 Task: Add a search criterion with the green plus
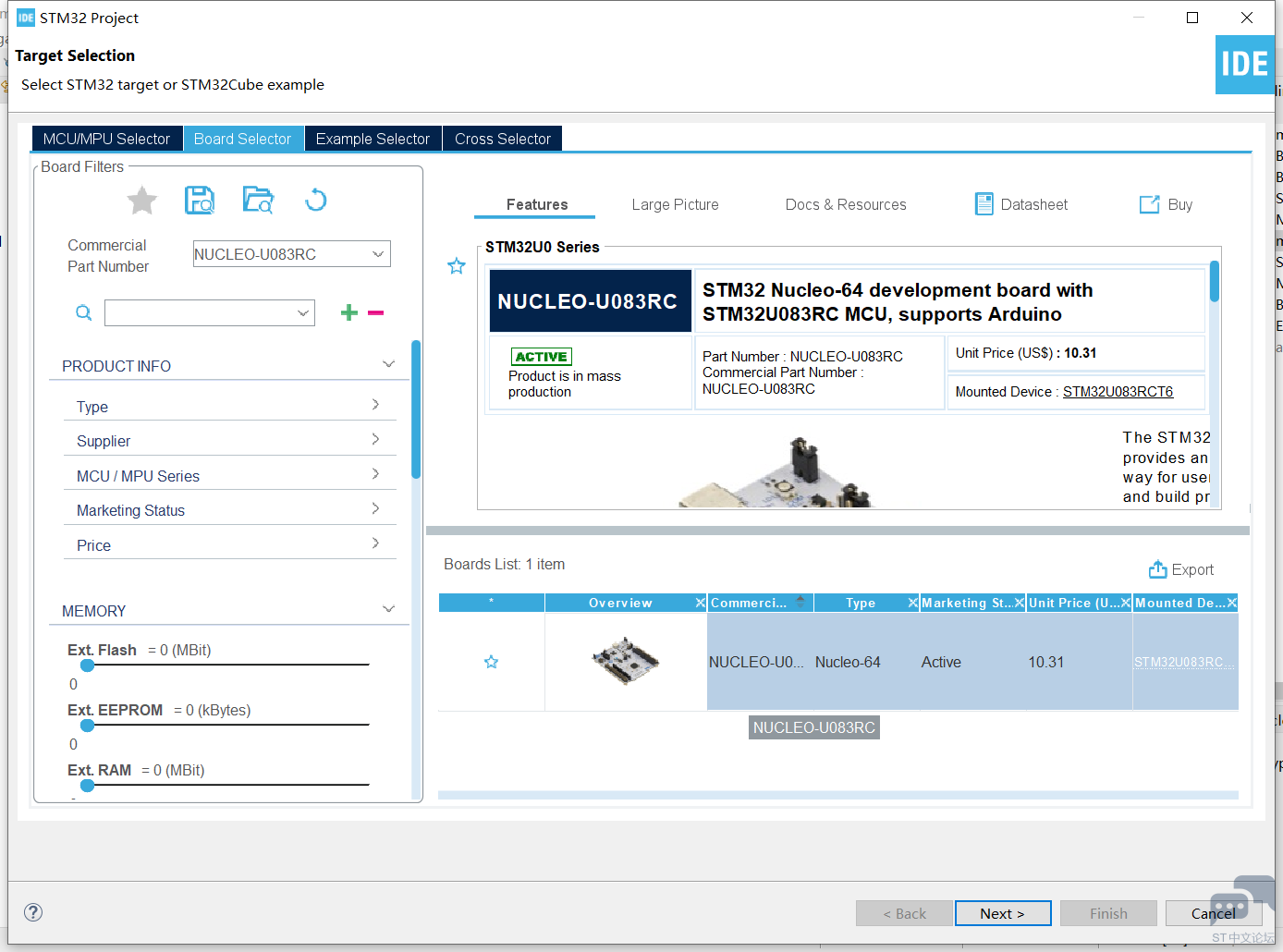[348, 312]
